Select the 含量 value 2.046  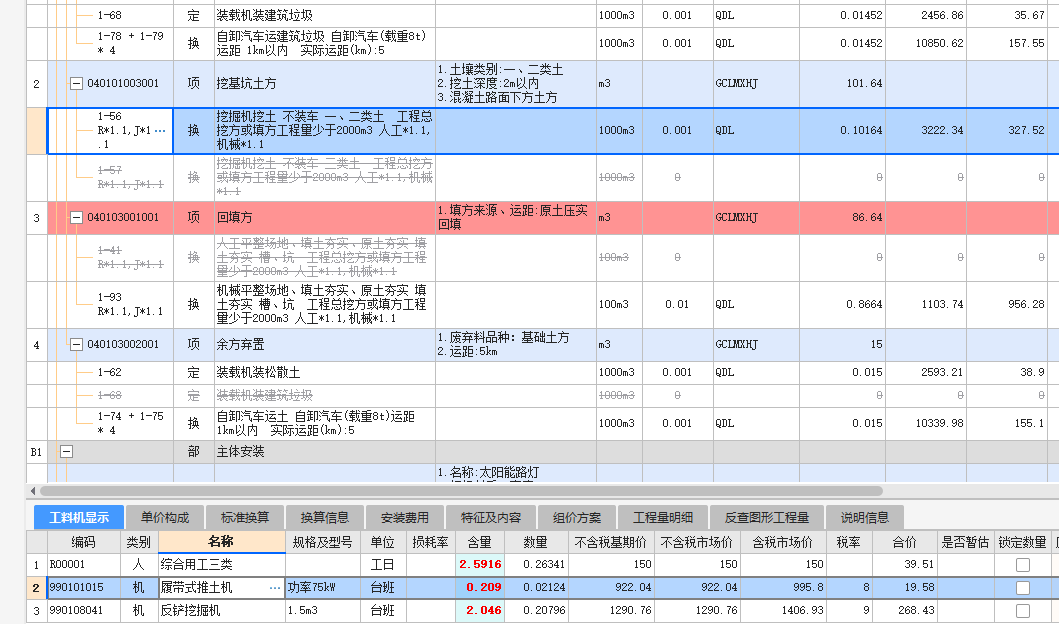(480, 610)
